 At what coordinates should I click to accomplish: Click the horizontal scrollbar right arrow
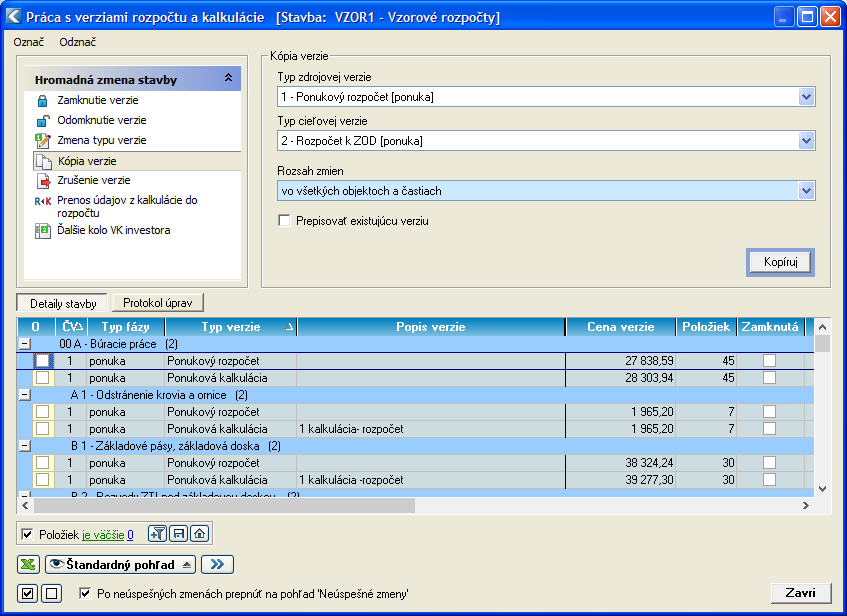[806, 505]
